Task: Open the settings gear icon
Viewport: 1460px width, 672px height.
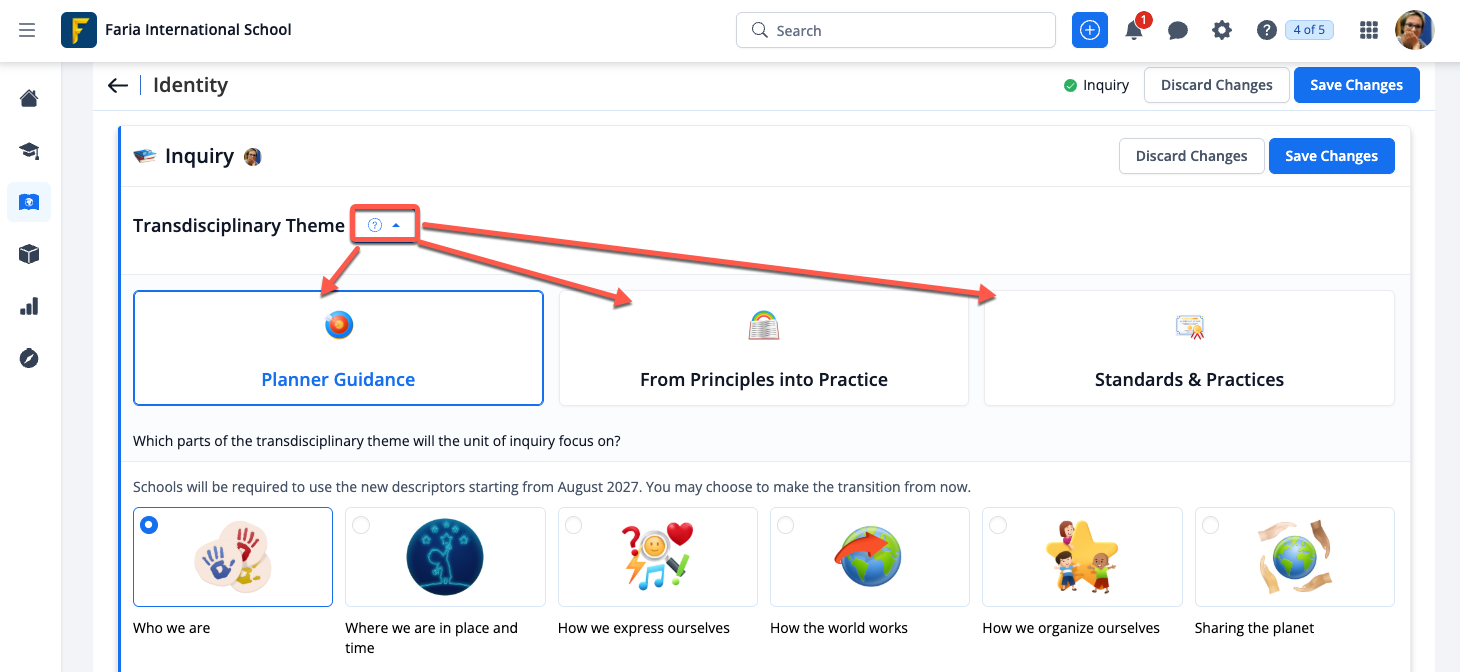Action: point(1222,31)
